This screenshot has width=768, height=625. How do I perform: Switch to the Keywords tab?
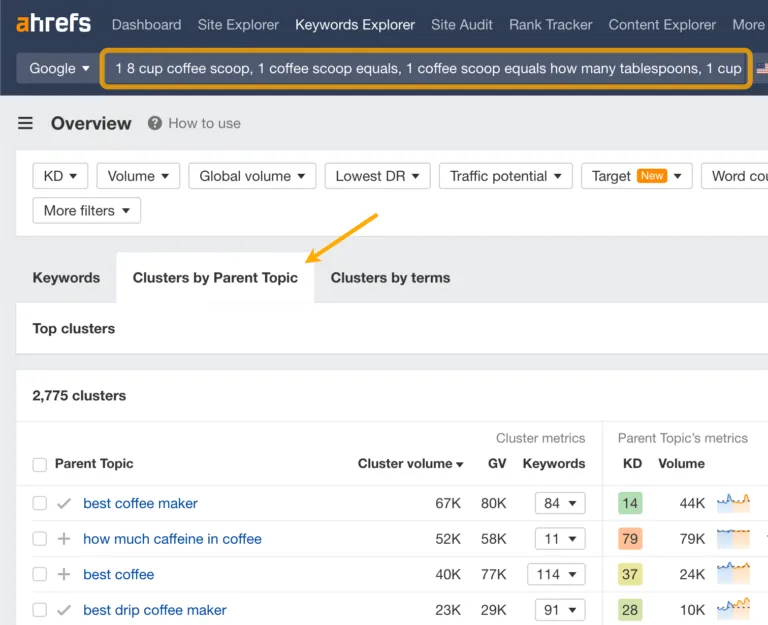[66, 278]
